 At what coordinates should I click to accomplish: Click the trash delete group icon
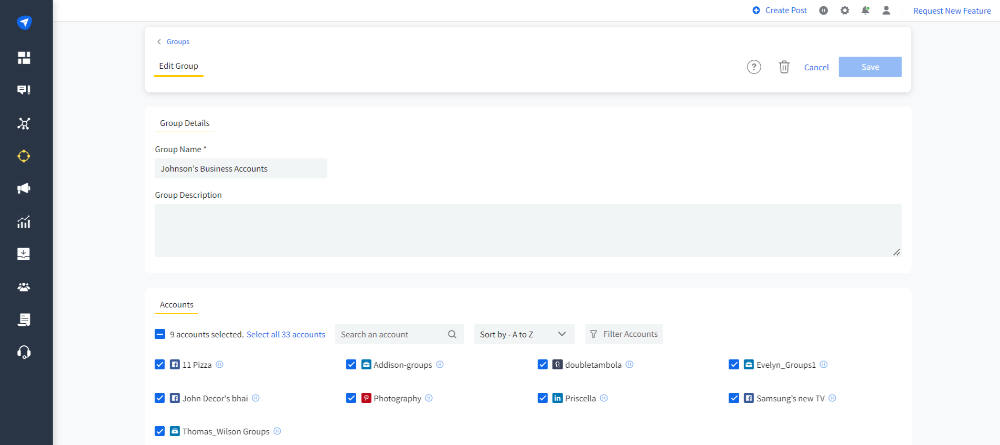click(784, 67)
